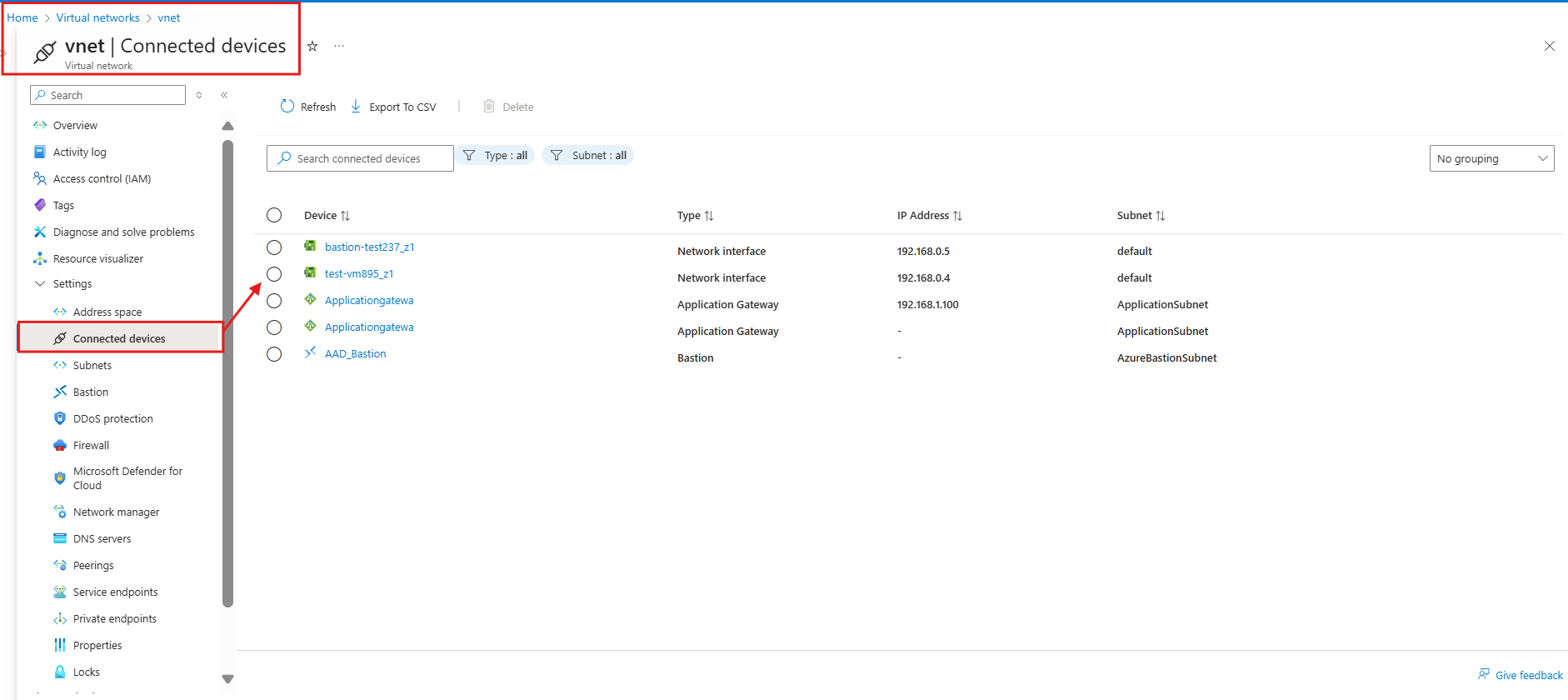Click the Diagnose and solve problems icon

[39, 232]
